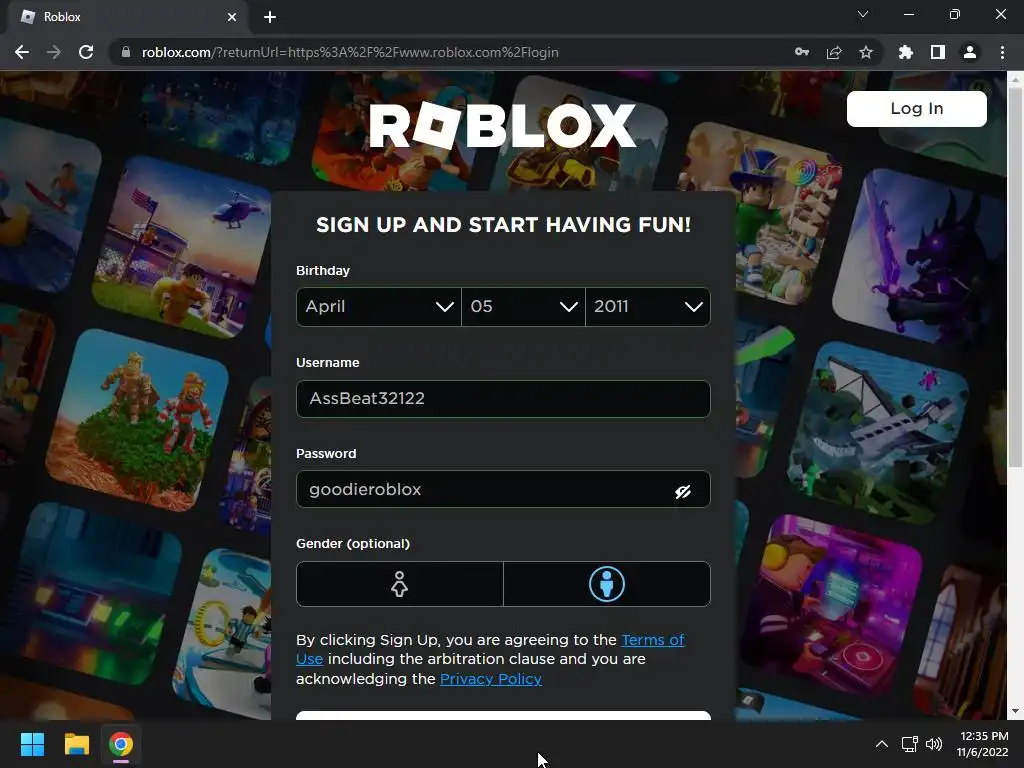This screenshot has height=768, width=1024.
Task: Click the Chrome taskbar icon
Action: click(x=121, y=744)
